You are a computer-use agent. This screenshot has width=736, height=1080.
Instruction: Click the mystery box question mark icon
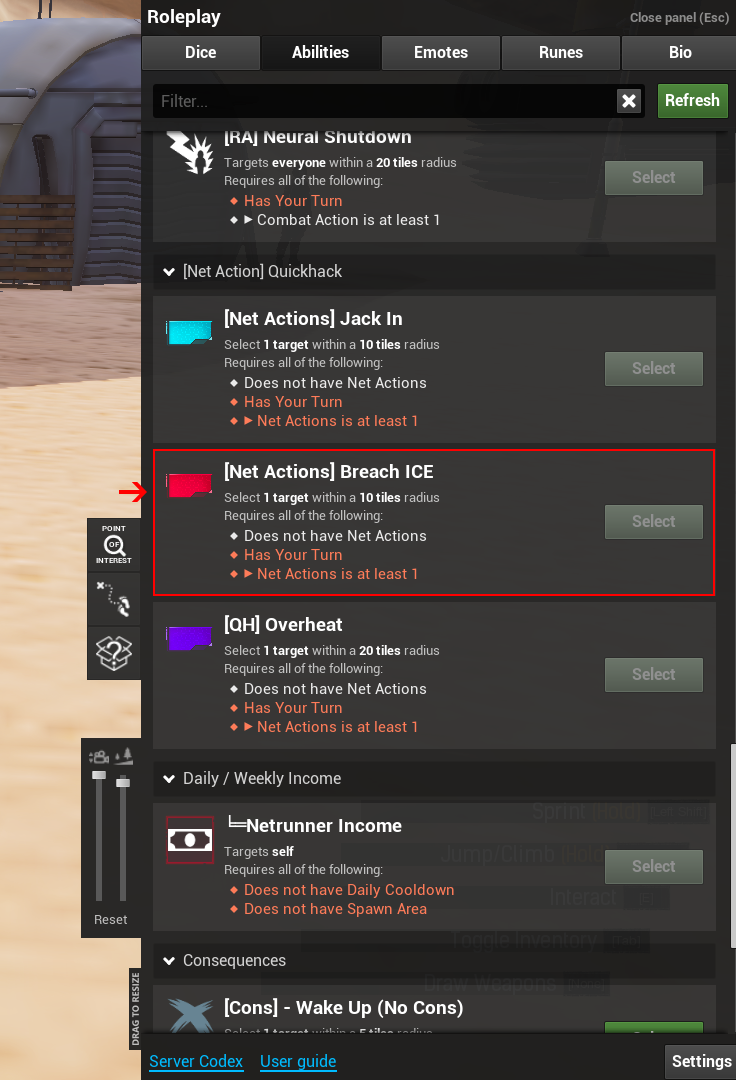click(x=114, y=652)
